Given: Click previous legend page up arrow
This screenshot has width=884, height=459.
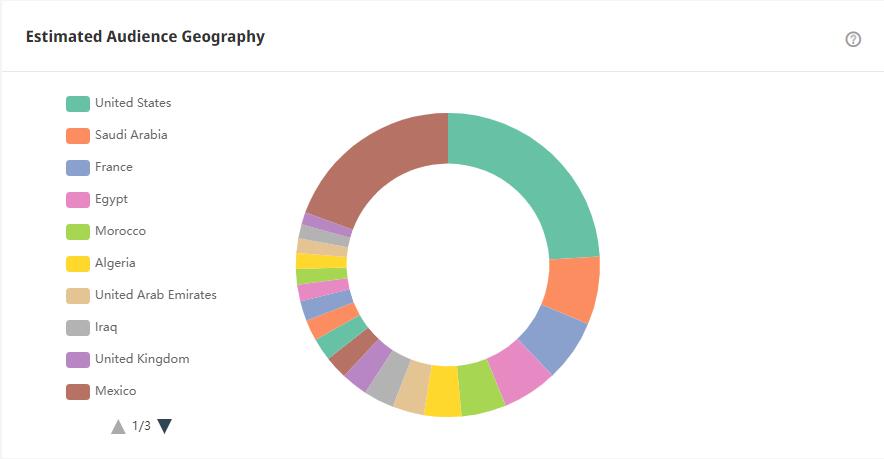Looking at the screenshot, I should (118, 426).
